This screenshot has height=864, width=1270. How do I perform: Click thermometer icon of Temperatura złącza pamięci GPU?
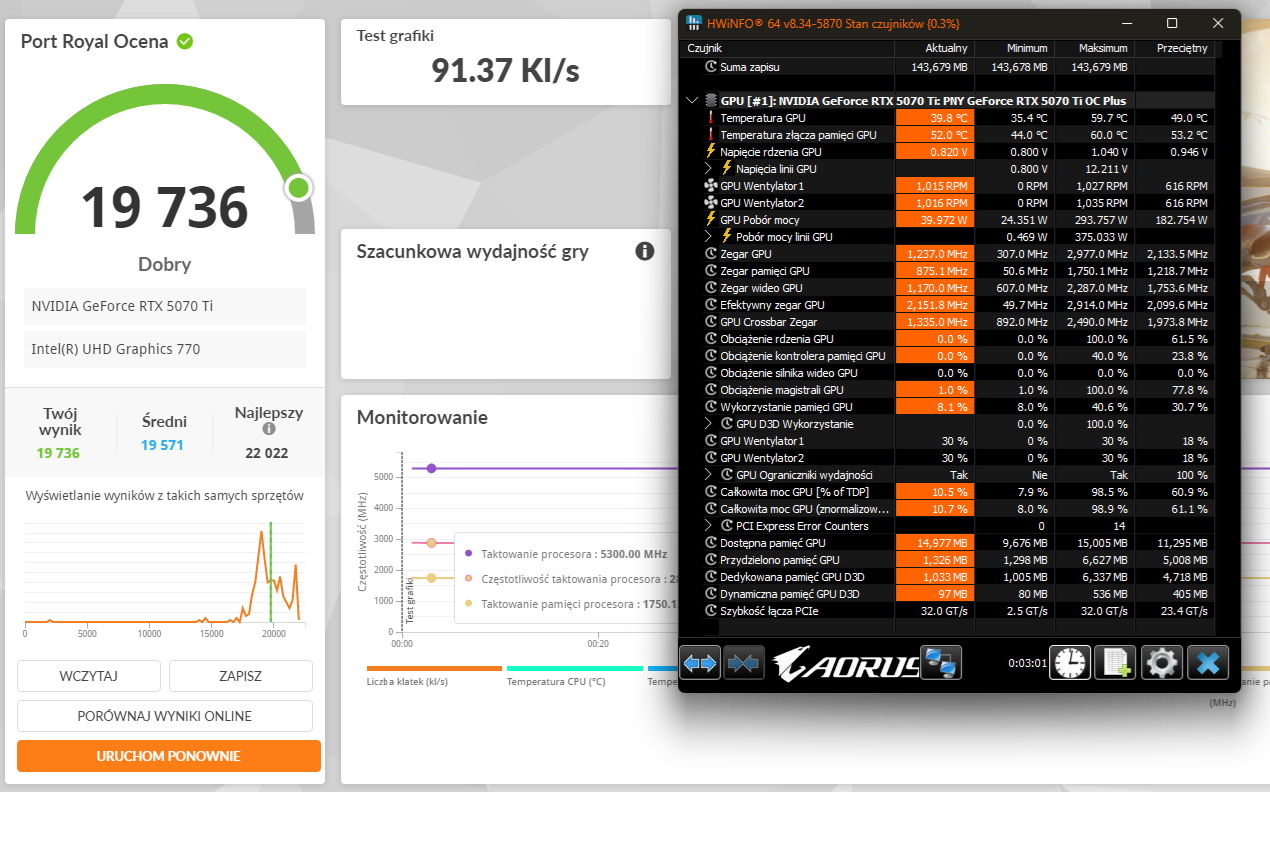pyautogui.click(x=711, y=135)
